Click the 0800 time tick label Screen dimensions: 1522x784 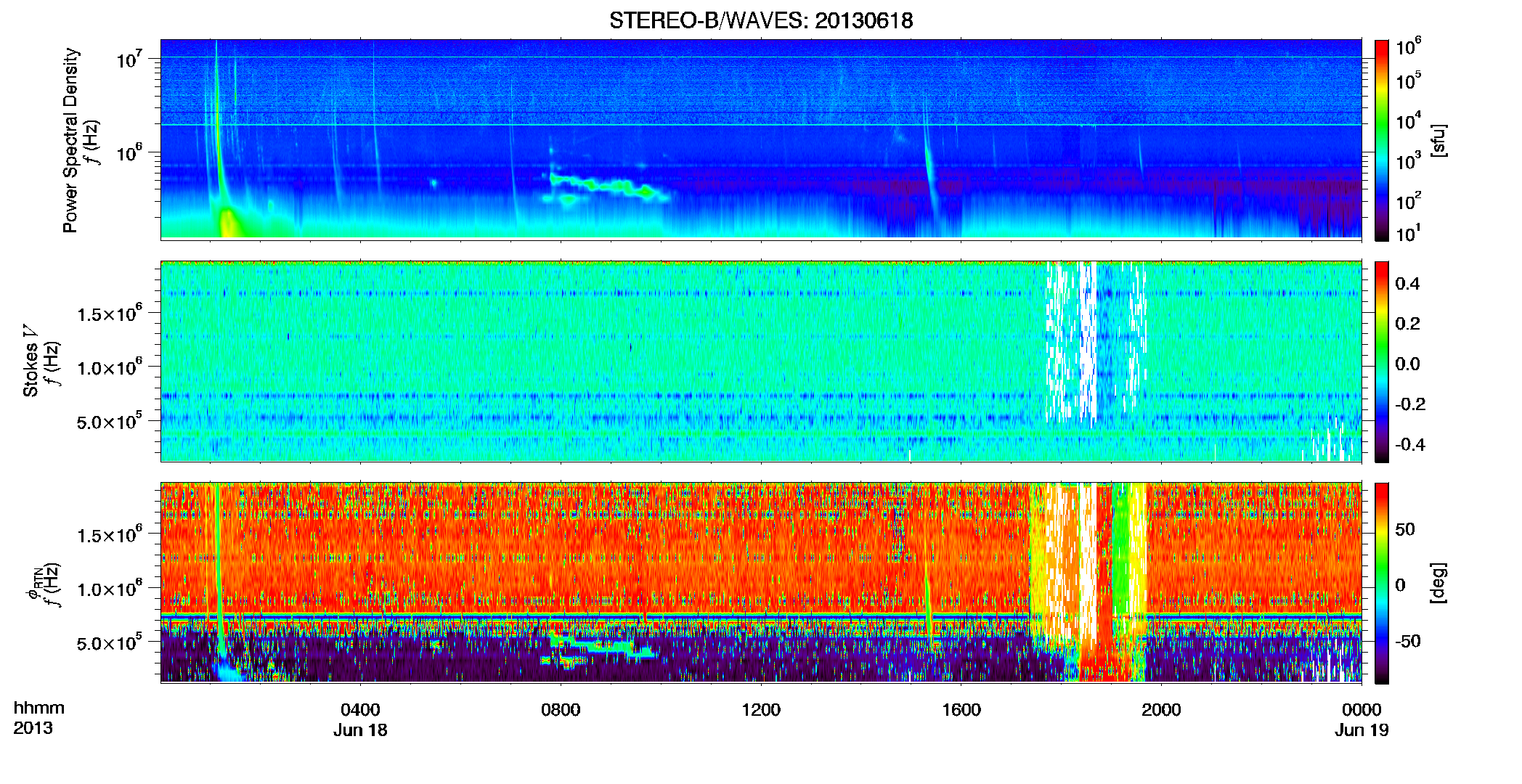point(561,709)
